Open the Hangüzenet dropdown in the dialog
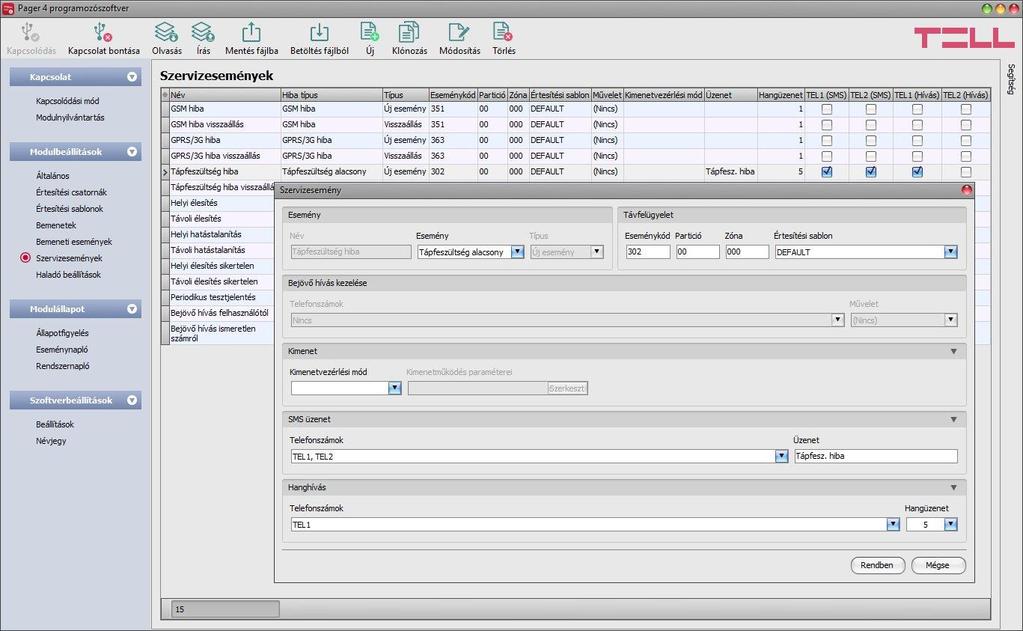Image resolution: width=1023 pixels, height=631 pixels. click(950, 524)
